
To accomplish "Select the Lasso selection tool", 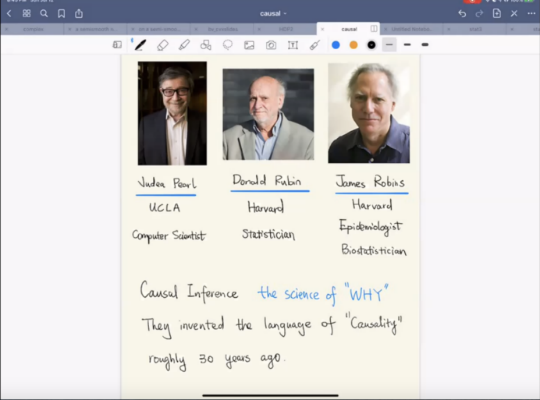I will tap(228, 45).
